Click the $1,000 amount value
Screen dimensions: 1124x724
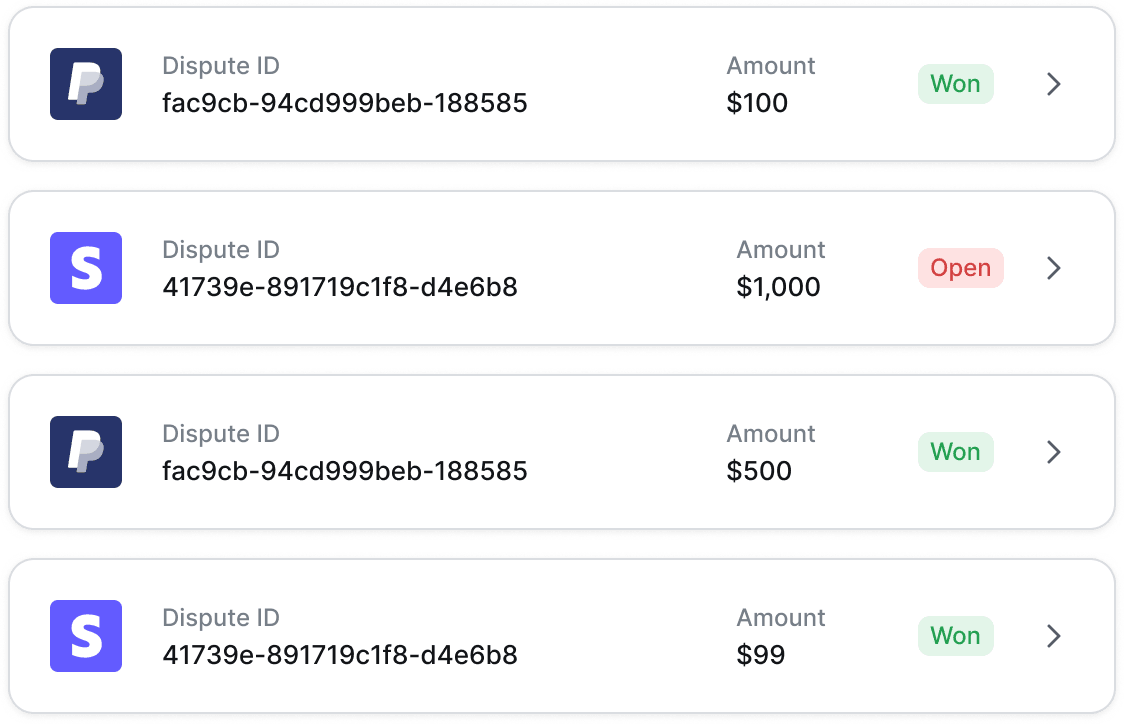point(778,287)
